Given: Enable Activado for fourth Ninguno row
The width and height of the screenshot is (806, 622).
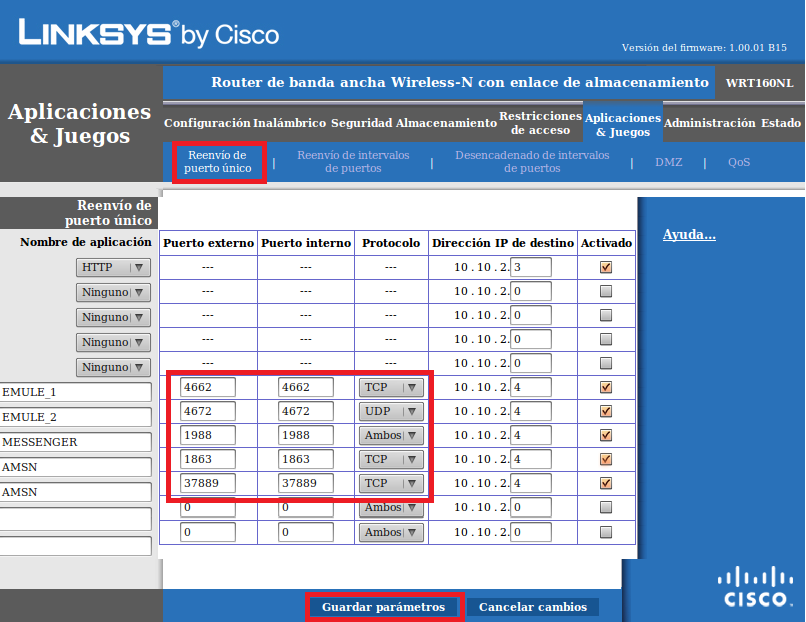Looking at the screenshot, I should click(606, 363).
